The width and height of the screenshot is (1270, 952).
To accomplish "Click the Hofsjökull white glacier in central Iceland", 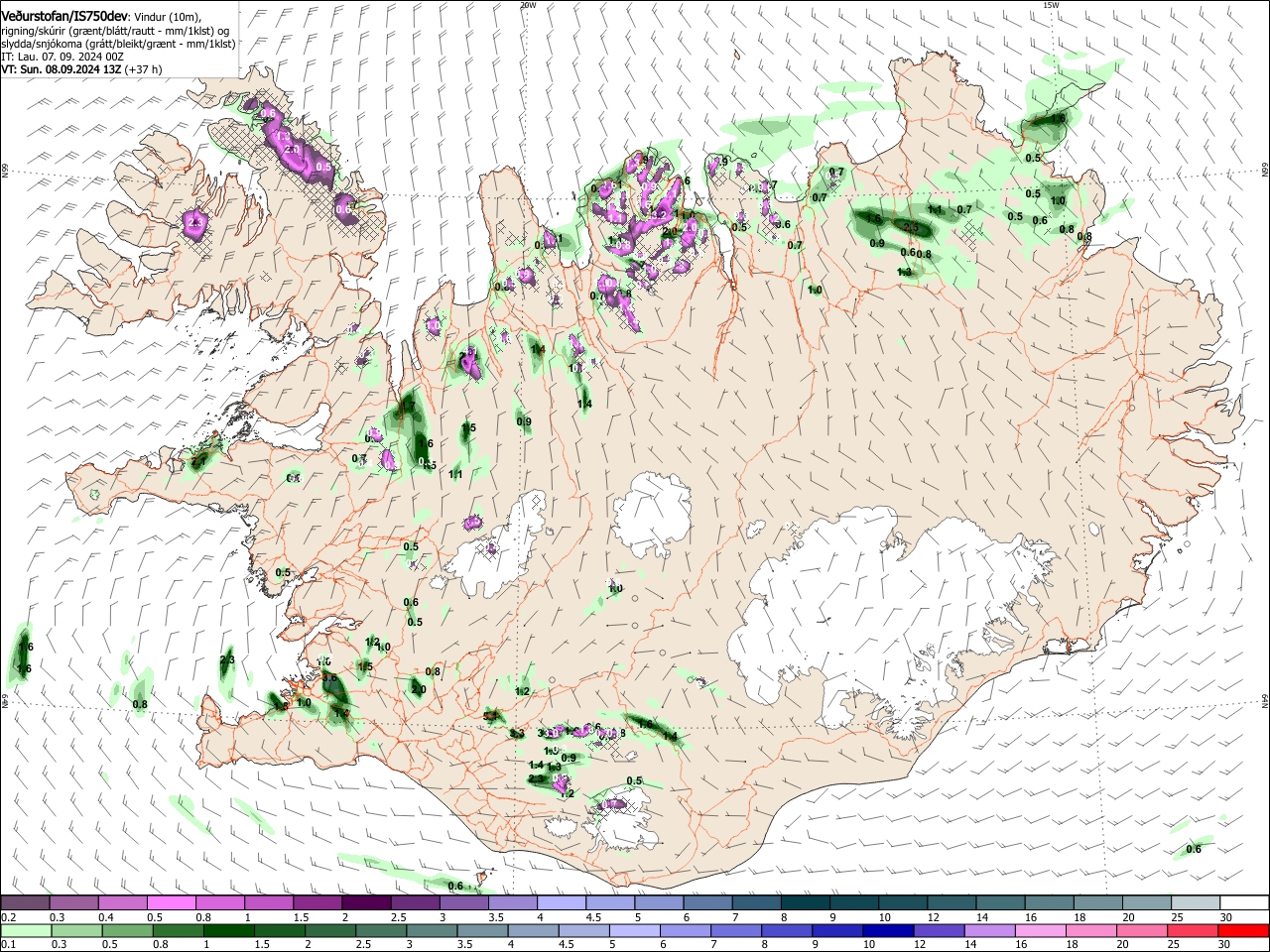I will click(x=652, y=513).
